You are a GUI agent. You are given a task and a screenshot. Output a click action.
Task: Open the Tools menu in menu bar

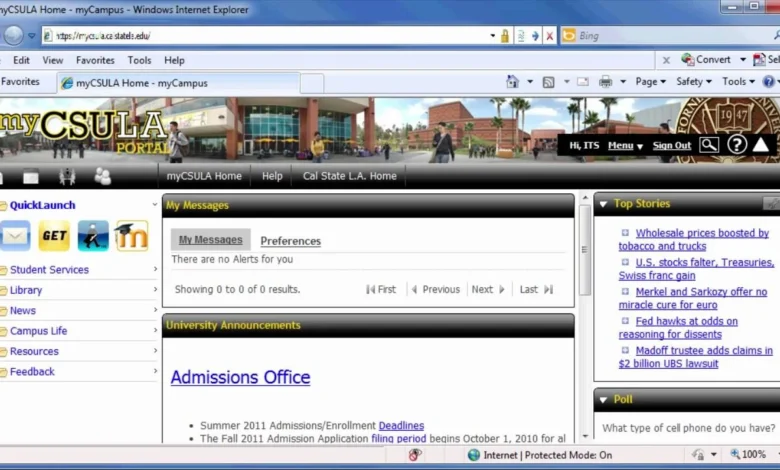pos(139,60)
